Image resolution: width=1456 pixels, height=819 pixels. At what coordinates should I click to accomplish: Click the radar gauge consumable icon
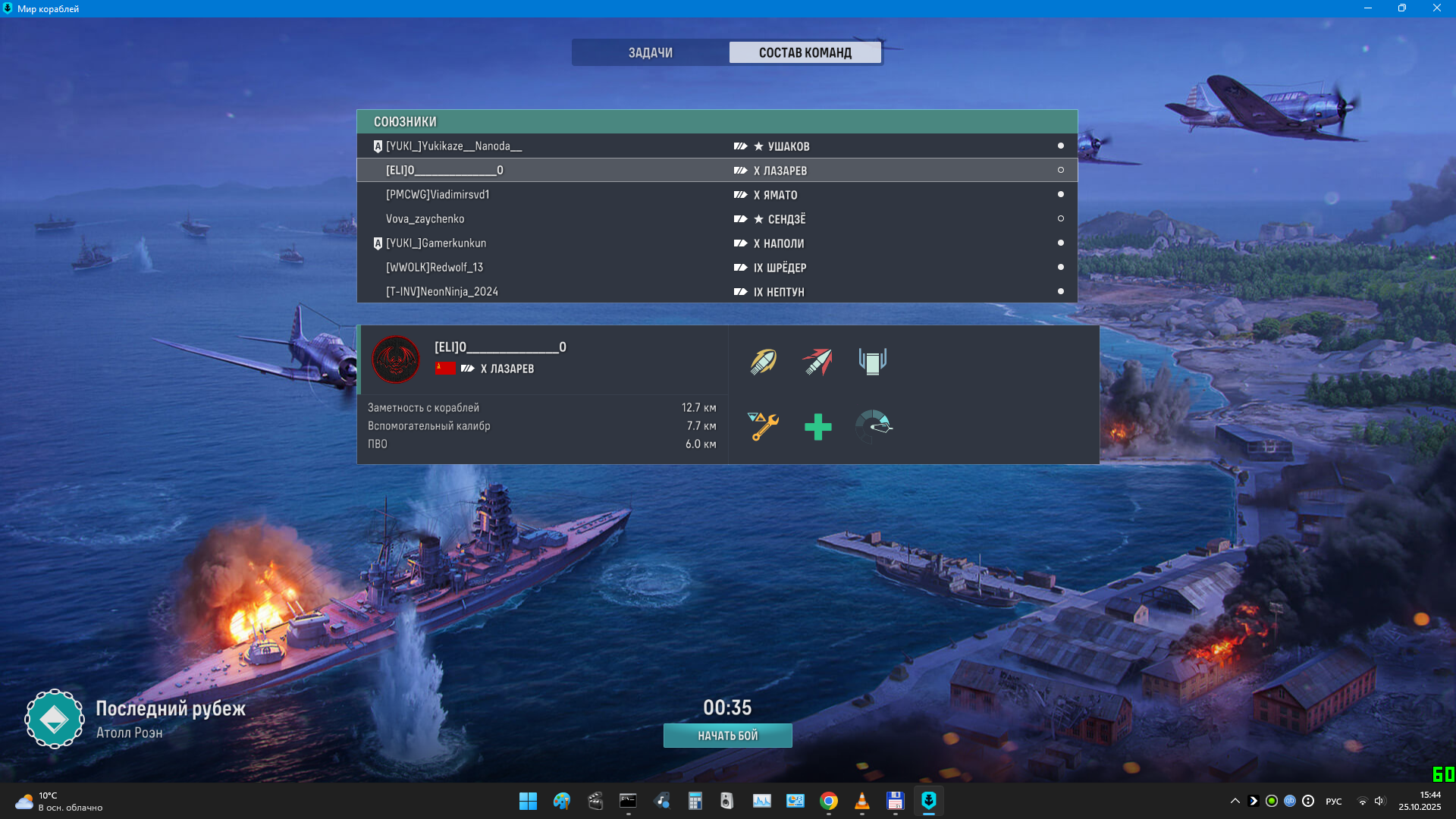pyautogui.click(x=874, y=426)
